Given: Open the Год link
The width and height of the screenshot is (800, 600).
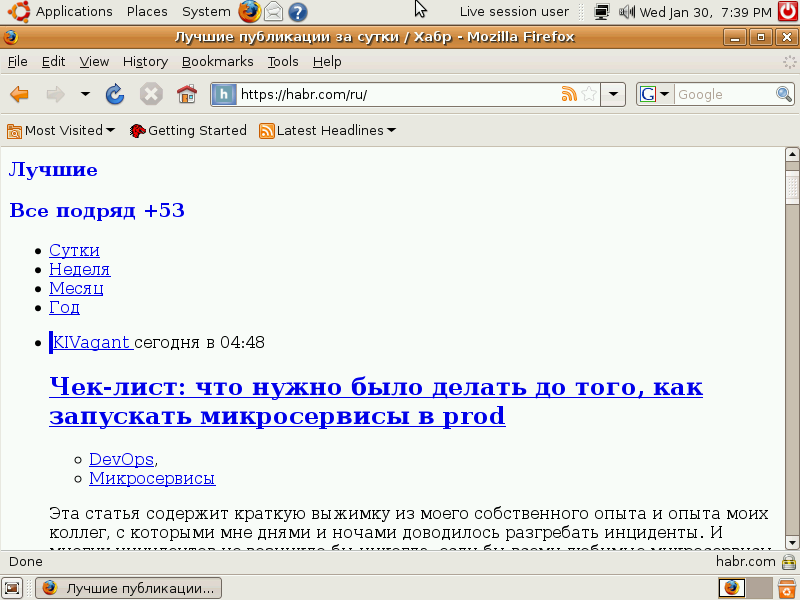Looking at the screenshot, I should (64, 308).
